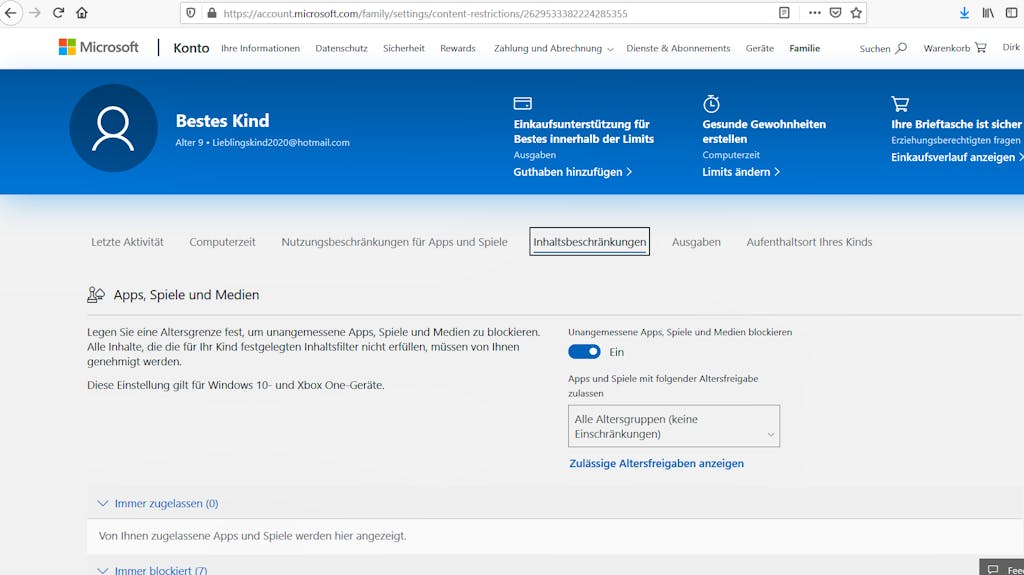Click Limits ändern link
1024x575 pixels.
741,172
